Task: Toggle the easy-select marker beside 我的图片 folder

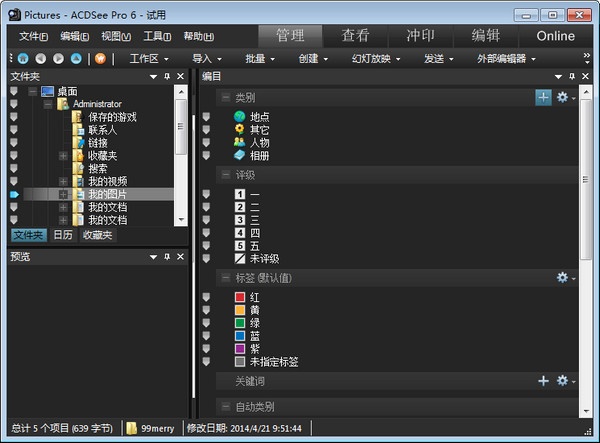Action: [x=14, y=194]
